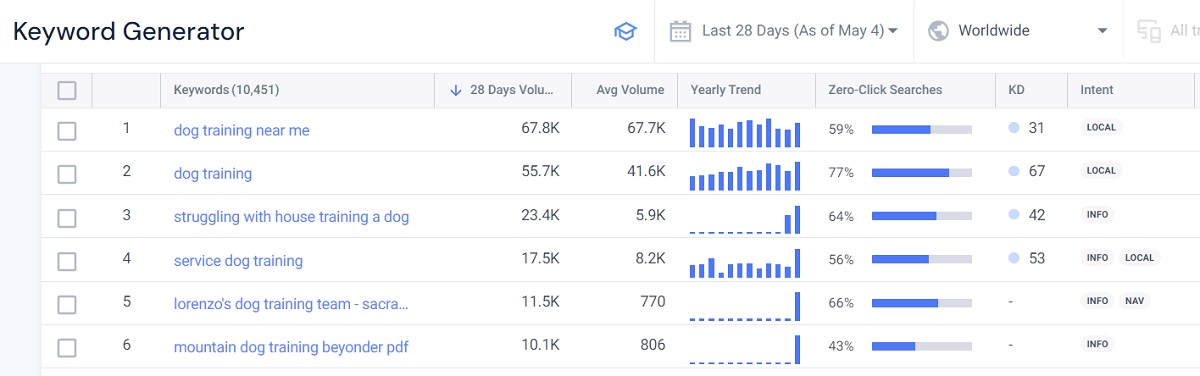The width and height of the screenshot is (1200, 376).
Task: Click the calendar icon beside date range
Action: pyautogui.click(x=680, y=31)
